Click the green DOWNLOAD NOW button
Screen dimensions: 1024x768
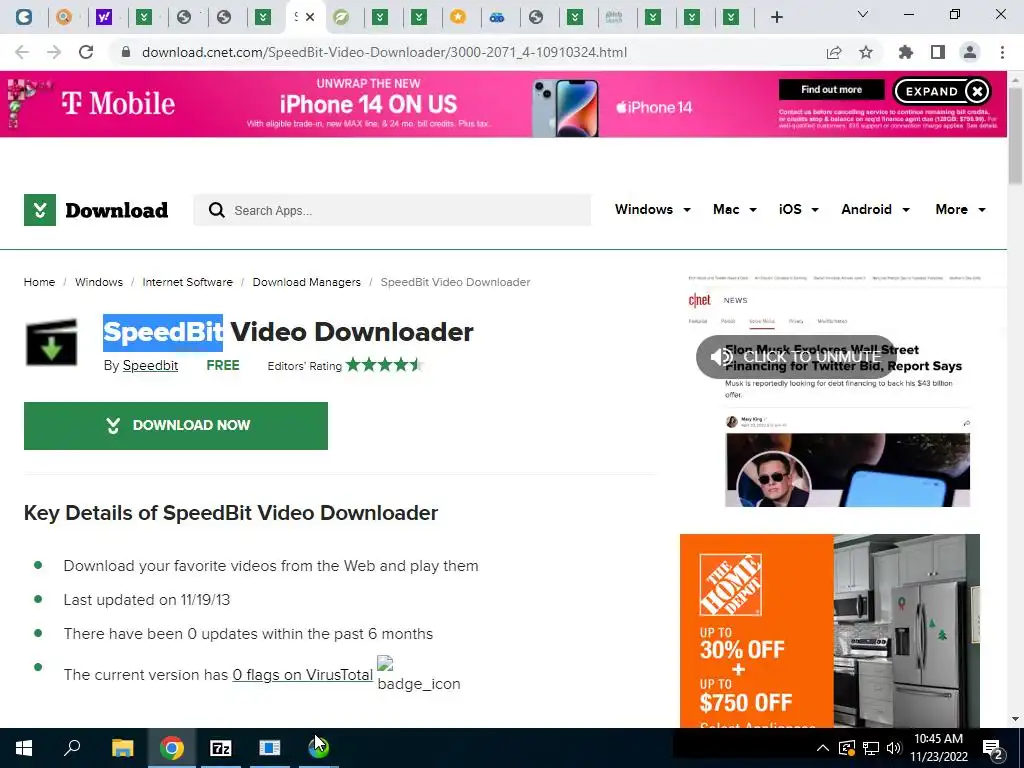tap(176, 426)
